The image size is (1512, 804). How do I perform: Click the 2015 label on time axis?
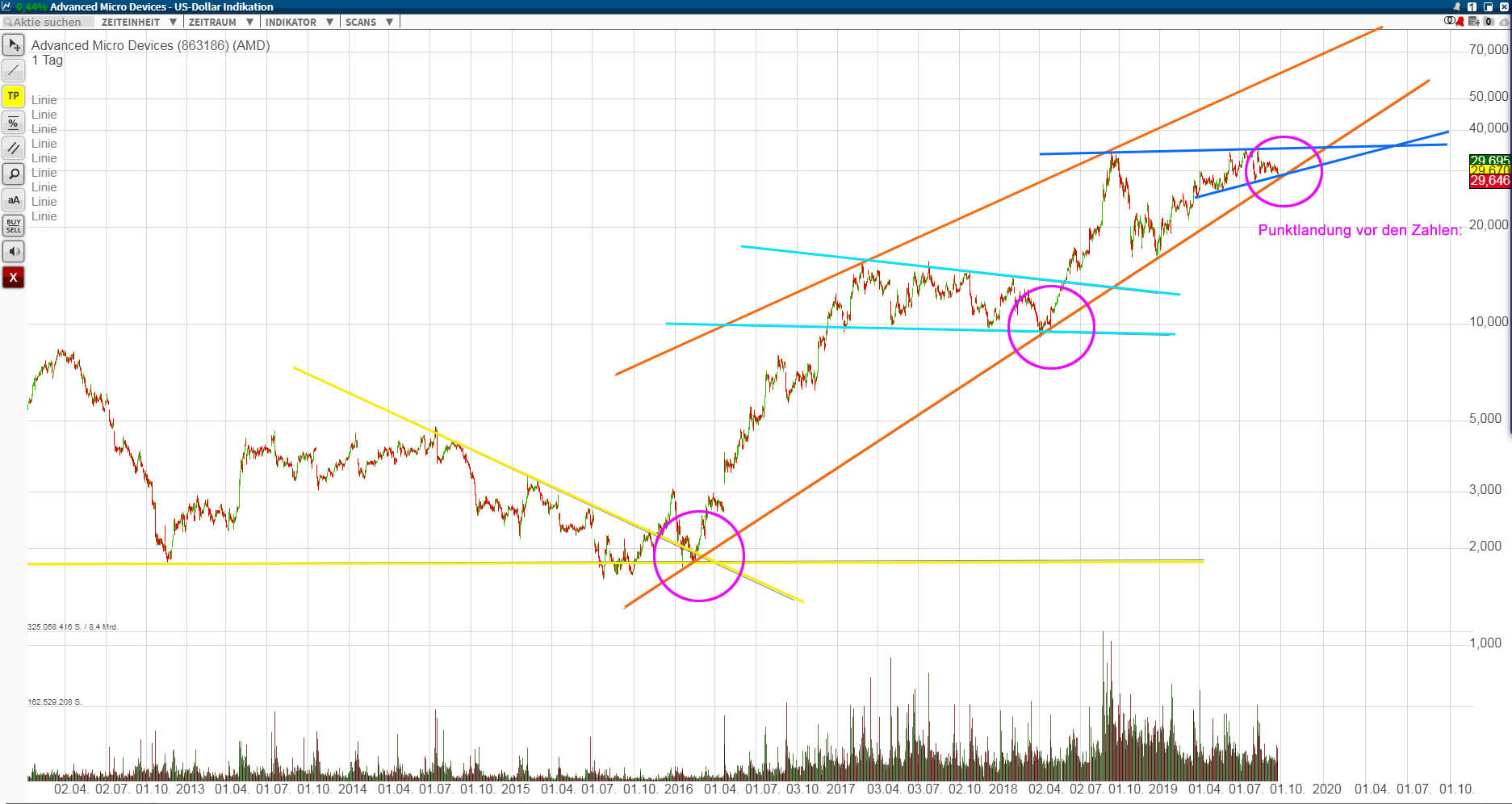(515, 789)
